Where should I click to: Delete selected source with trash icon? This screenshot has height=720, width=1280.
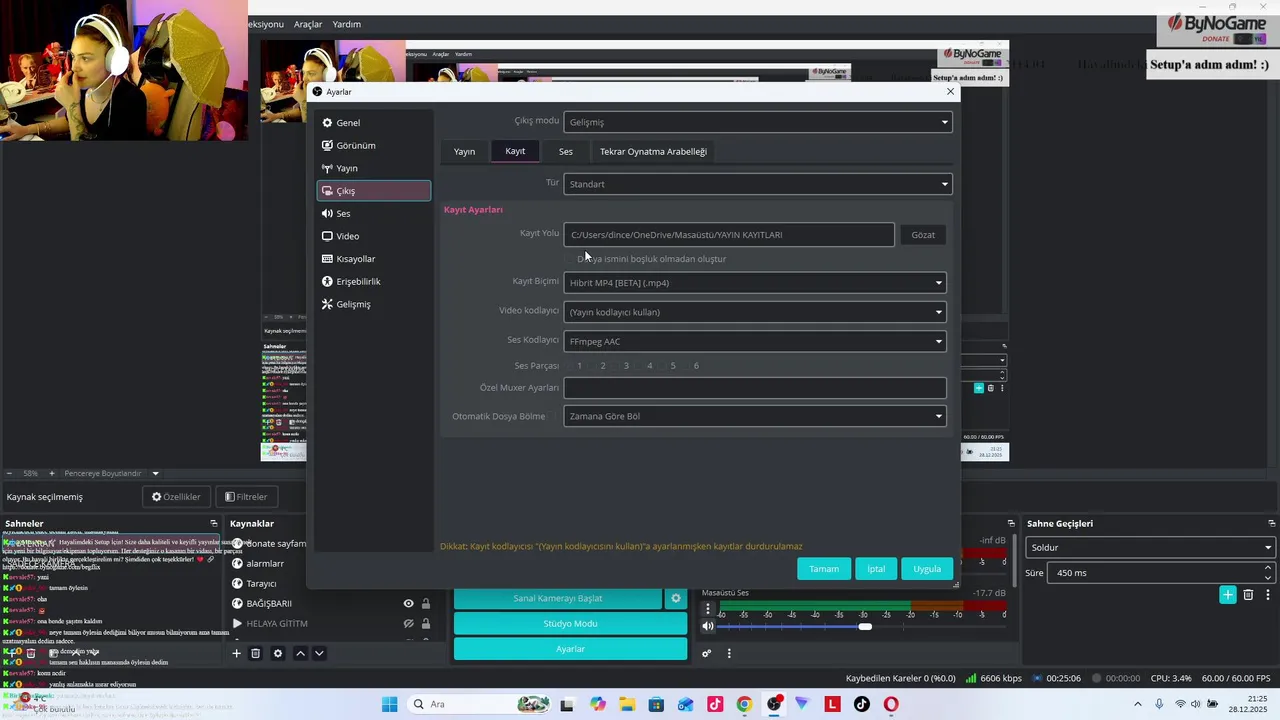click(256, 653)
